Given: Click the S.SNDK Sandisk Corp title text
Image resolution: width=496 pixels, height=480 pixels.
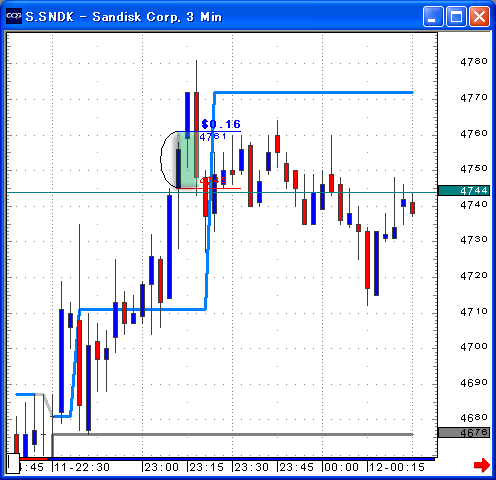Looking at the screenshot, I should pos(124,17).
